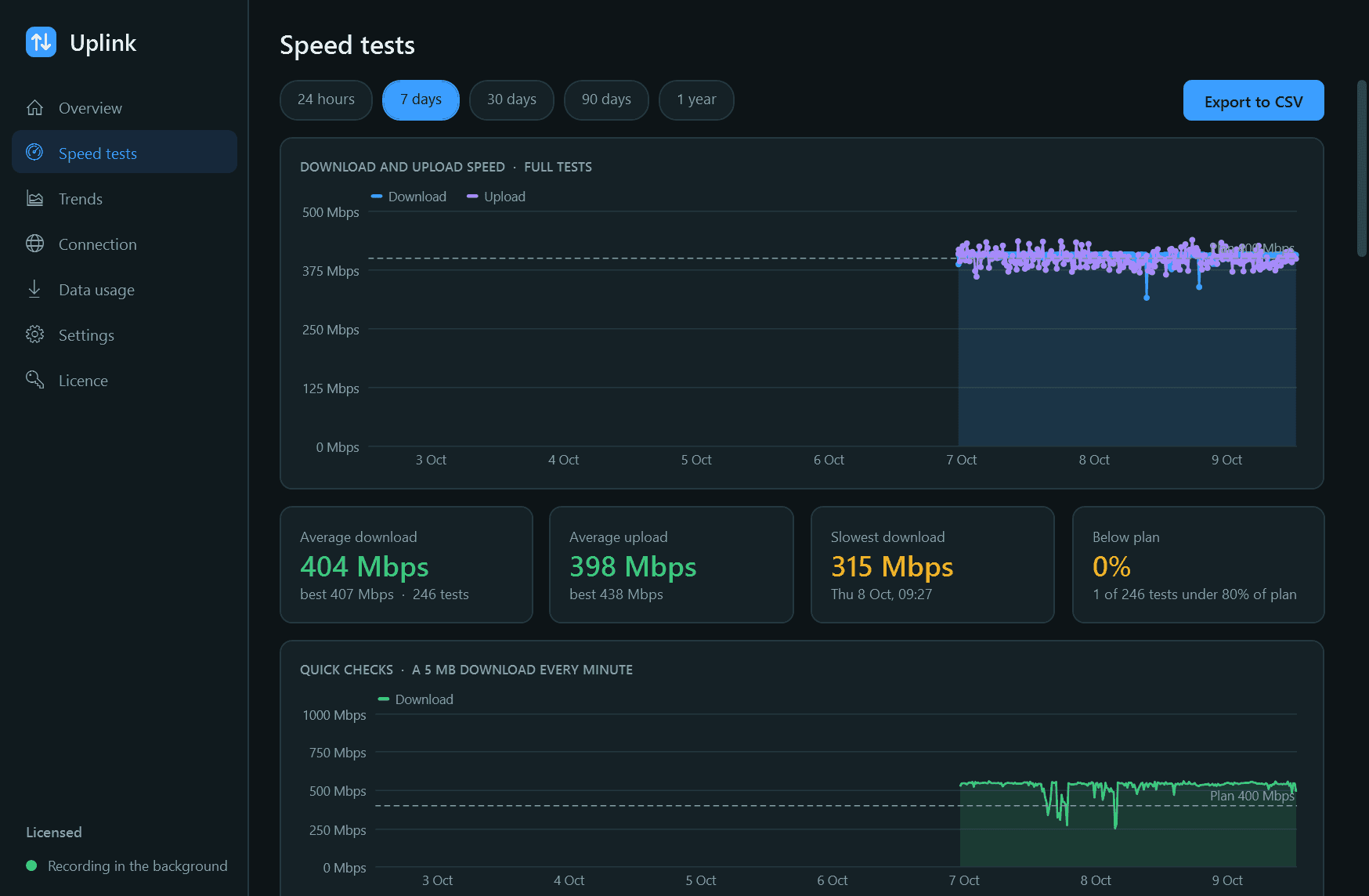
Task: Click the 'best 438 Mbps' text
Action: pyautogui.click(x=616, y=594)
